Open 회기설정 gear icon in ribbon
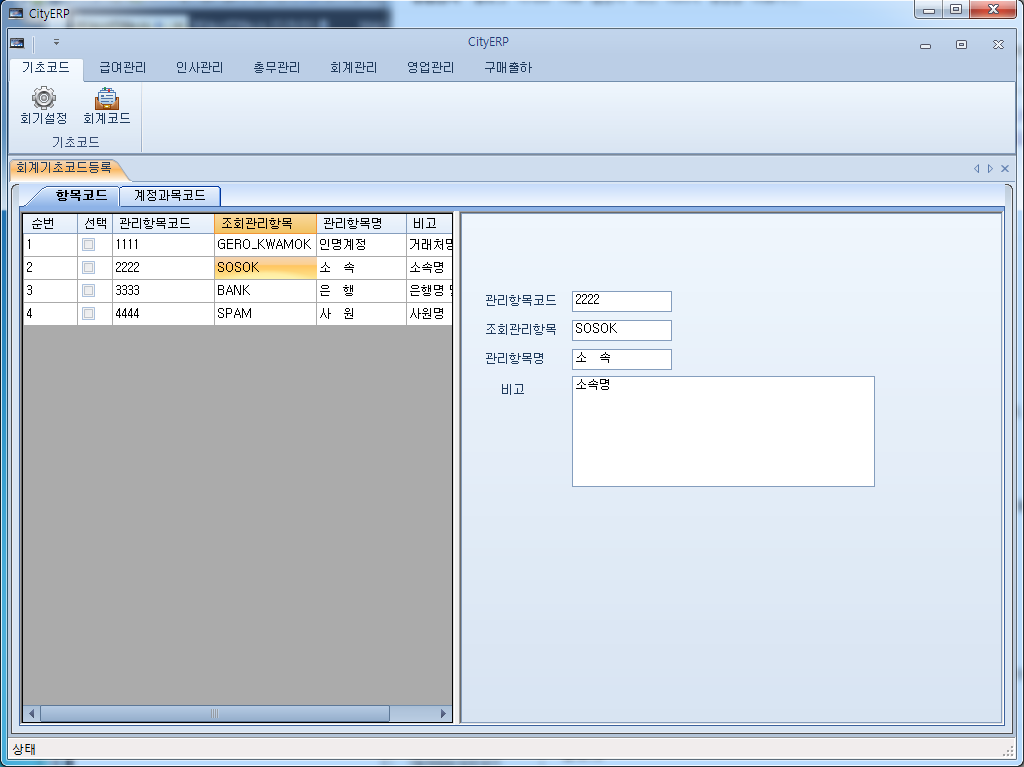 point(43,98)
